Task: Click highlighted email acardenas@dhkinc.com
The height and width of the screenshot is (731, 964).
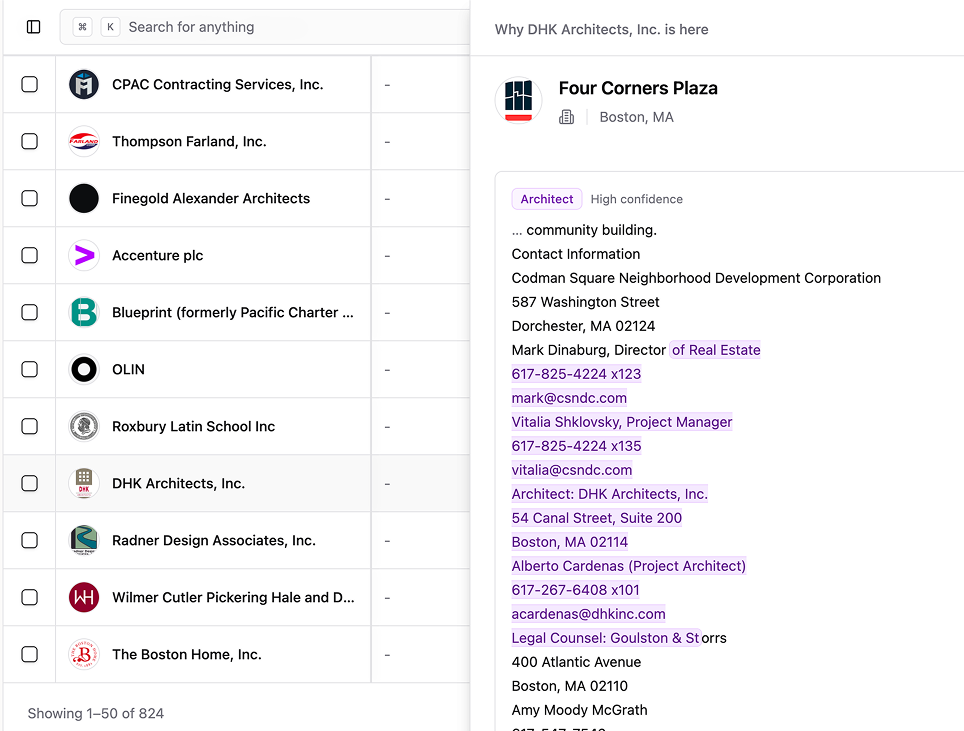Action: [x=588, y=614]
